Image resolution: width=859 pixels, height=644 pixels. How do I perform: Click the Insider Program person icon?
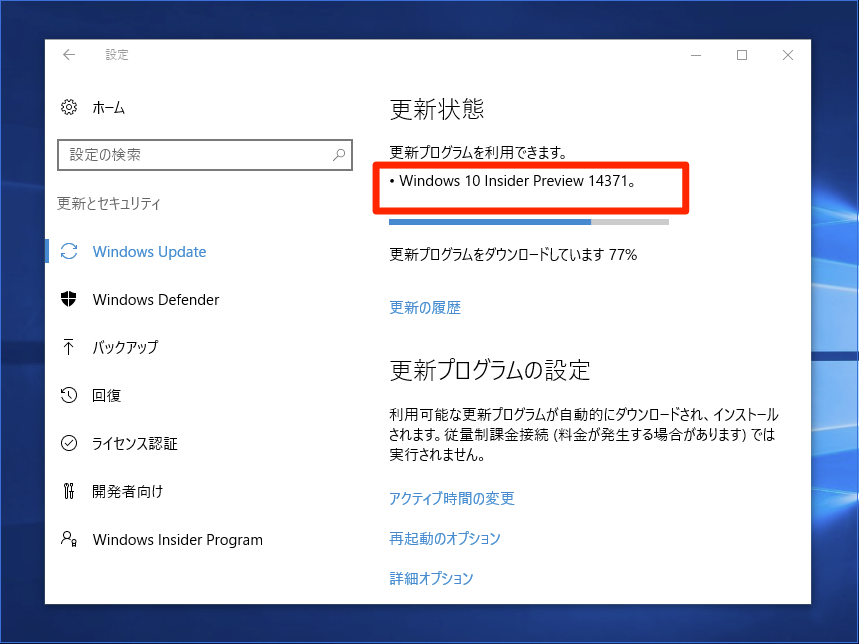68,539
